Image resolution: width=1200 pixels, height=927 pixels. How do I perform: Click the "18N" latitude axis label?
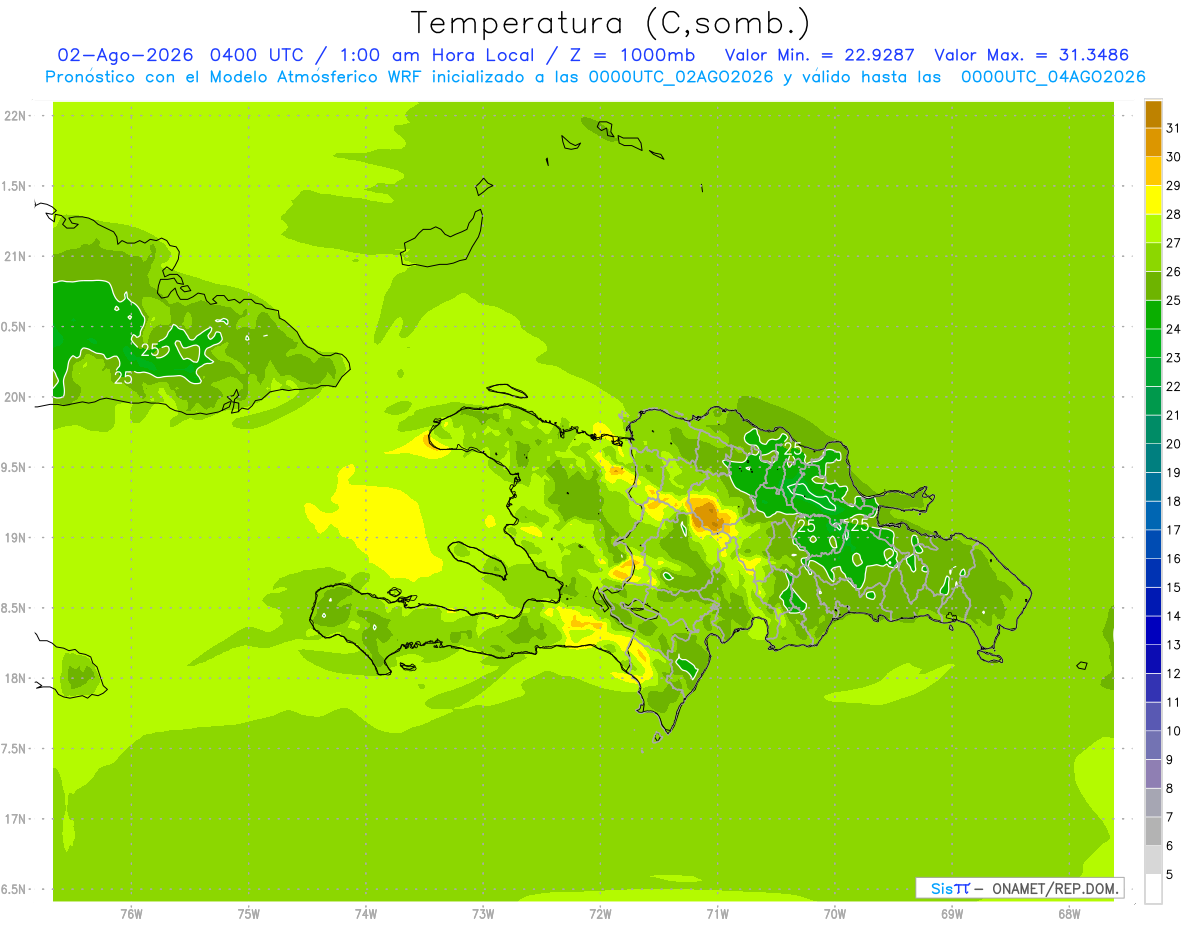point(15,679)
